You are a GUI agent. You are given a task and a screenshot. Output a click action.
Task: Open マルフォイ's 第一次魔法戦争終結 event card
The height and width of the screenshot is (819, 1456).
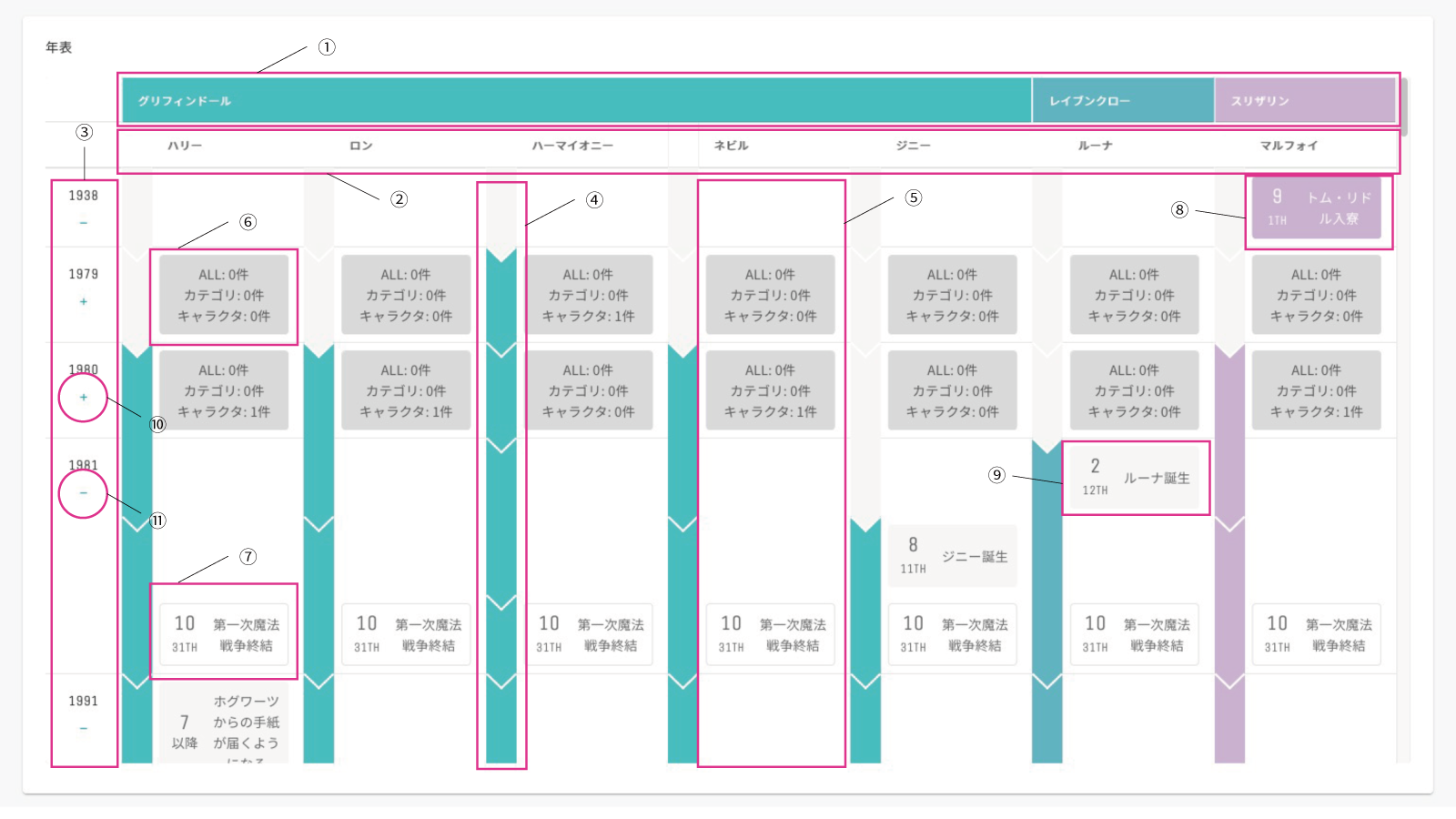click(1316, 634)
